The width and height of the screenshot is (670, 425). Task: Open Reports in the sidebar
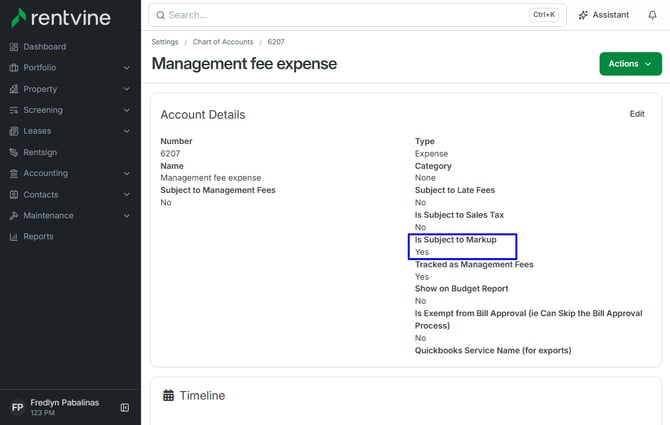pyautogui.click(x=38, y=237)
